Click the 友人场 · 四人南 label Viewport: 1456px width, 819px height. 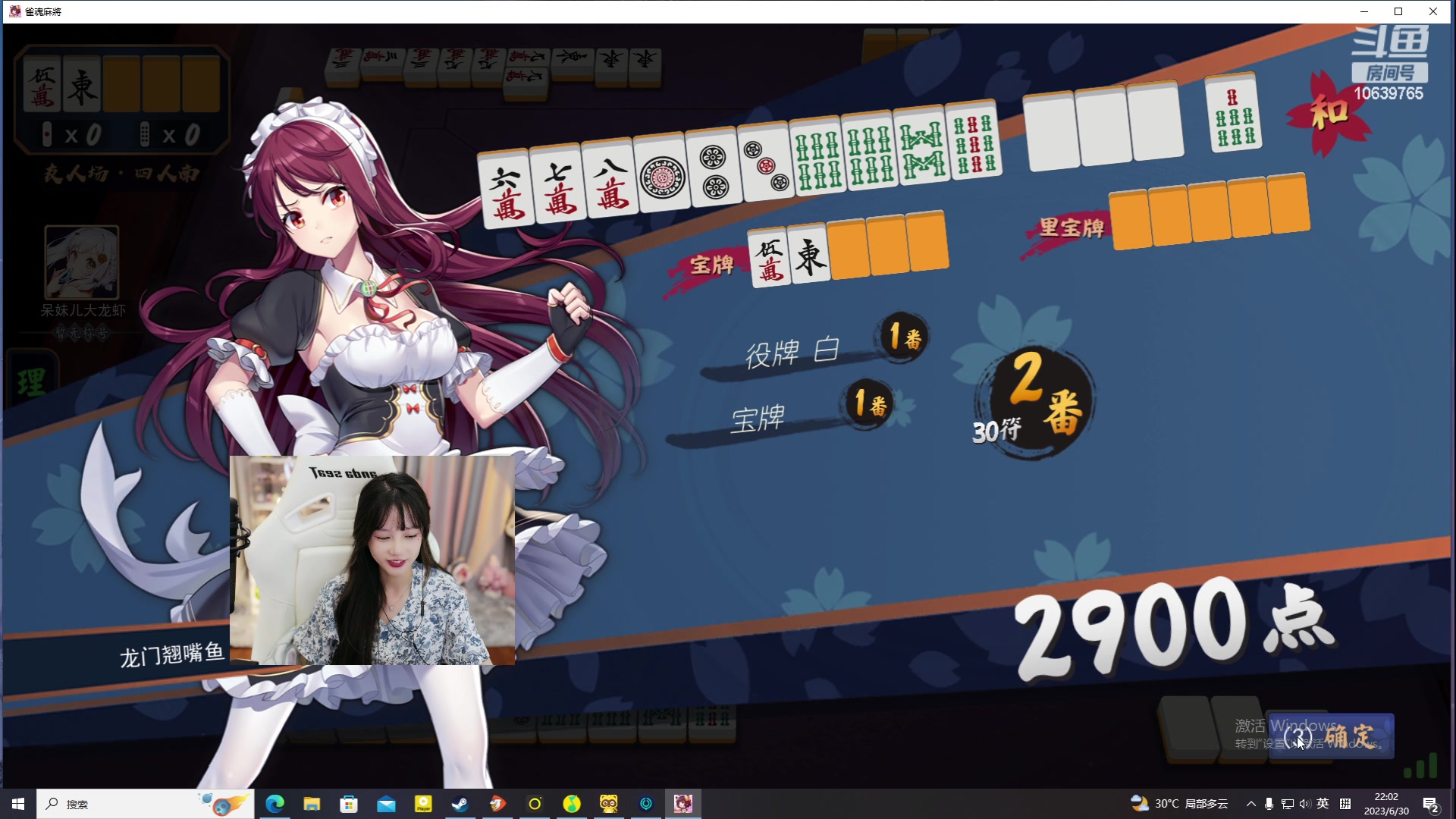[121, 174]
